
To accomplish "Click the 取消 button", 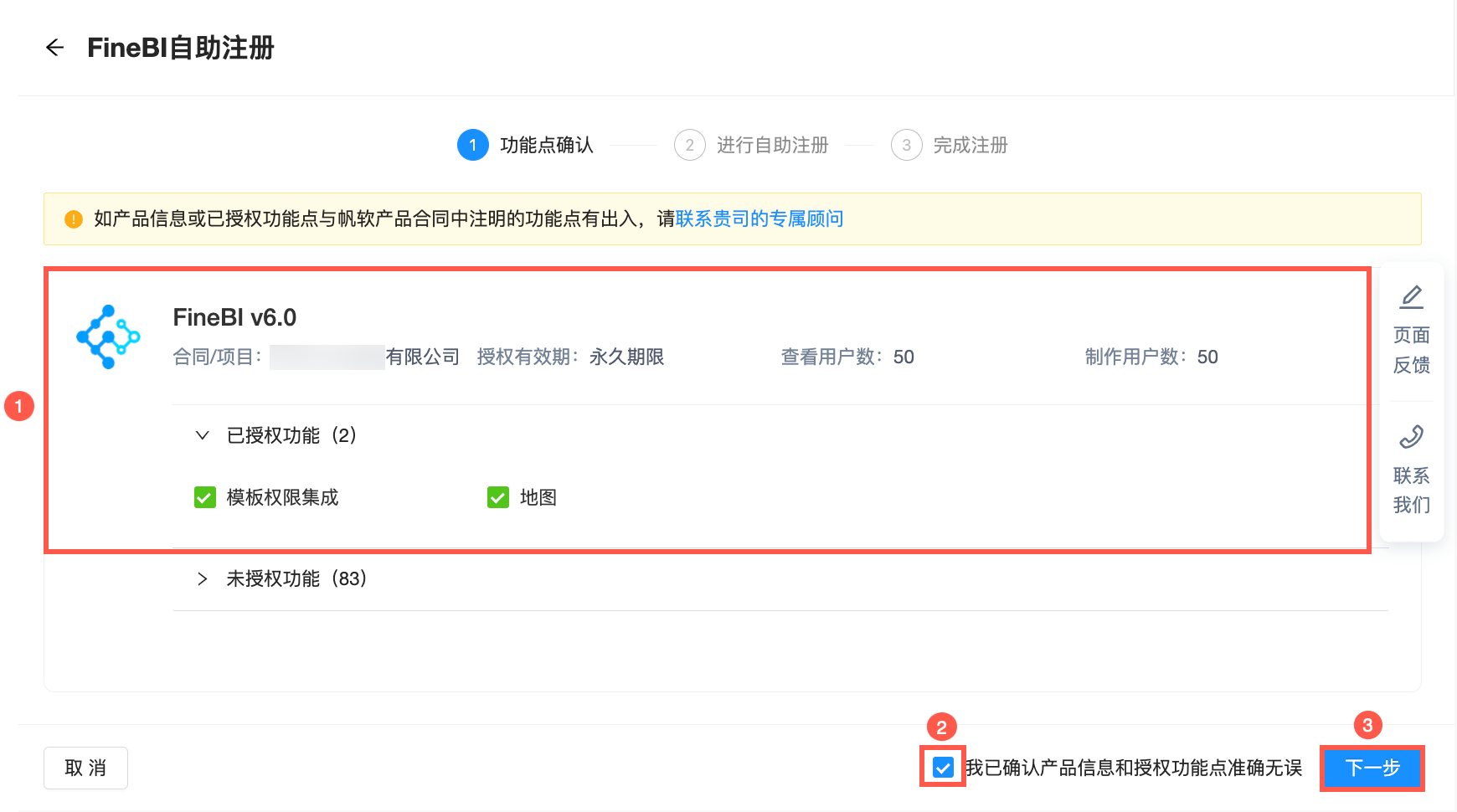I will pos(85,768).
